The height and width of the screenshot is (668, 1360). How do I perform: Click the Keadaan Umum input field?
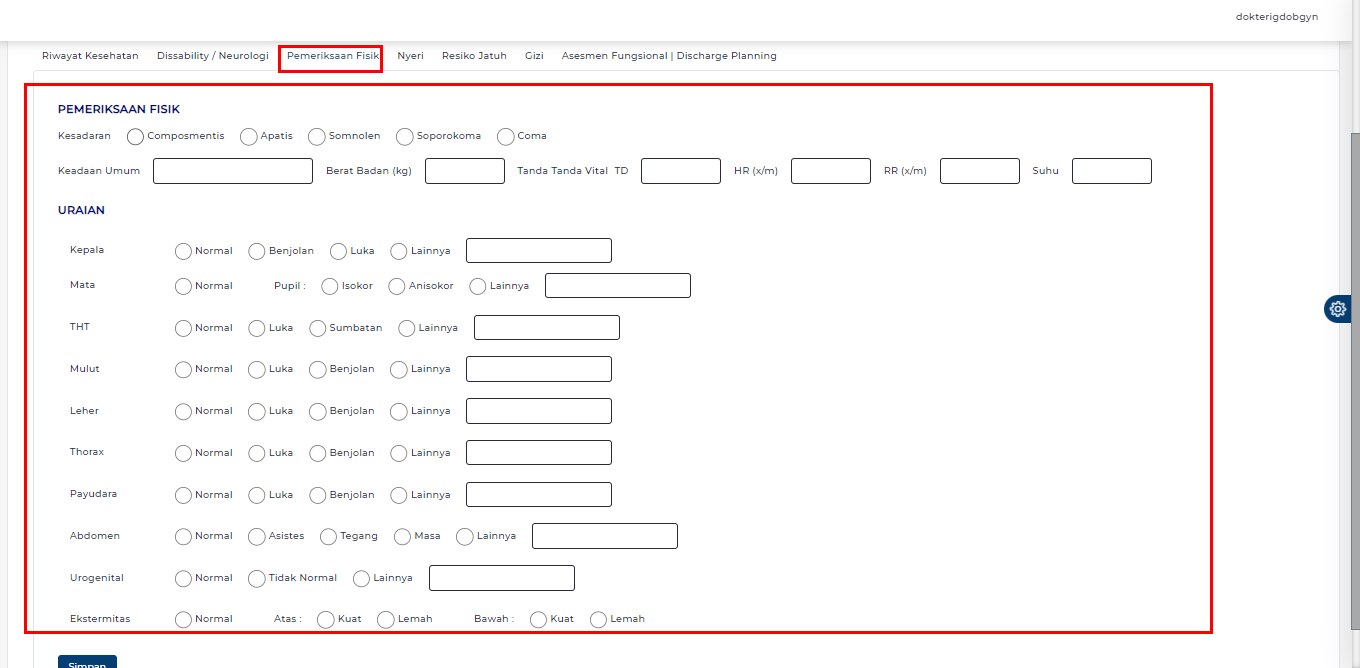233,171
